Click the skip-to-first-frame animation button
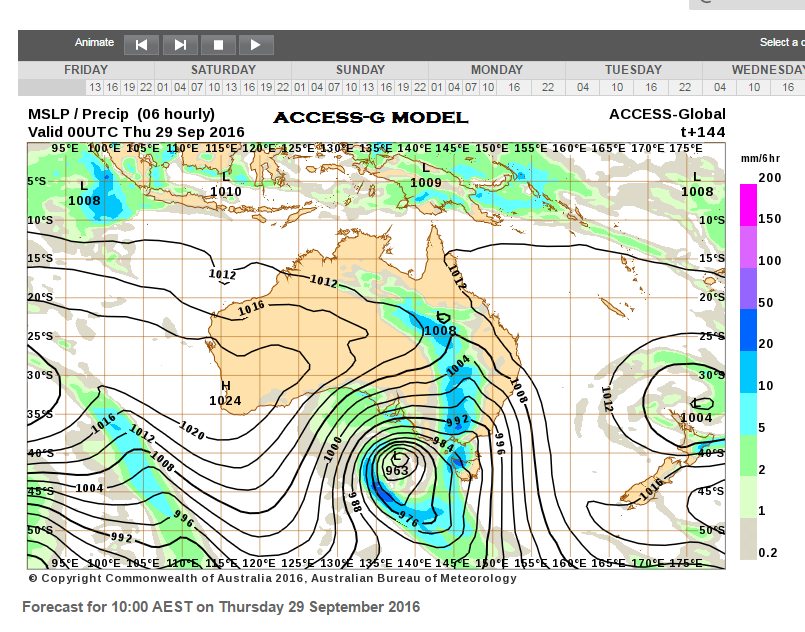 click(141, 45)
